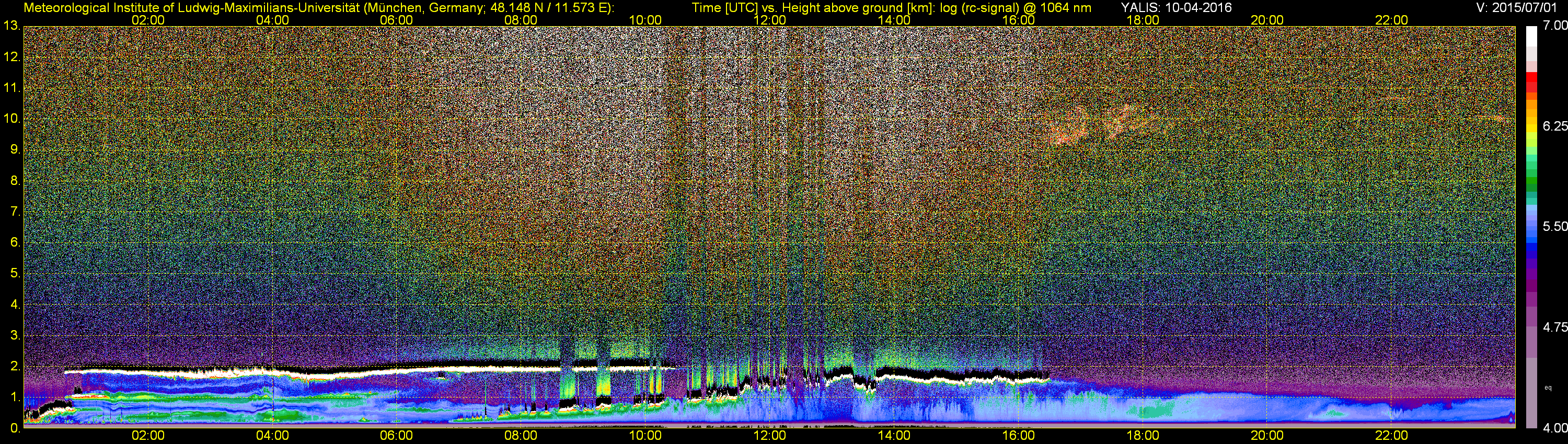Click '04:00' on the bottom time axis
1568x444 pixels.
[272, 436]
